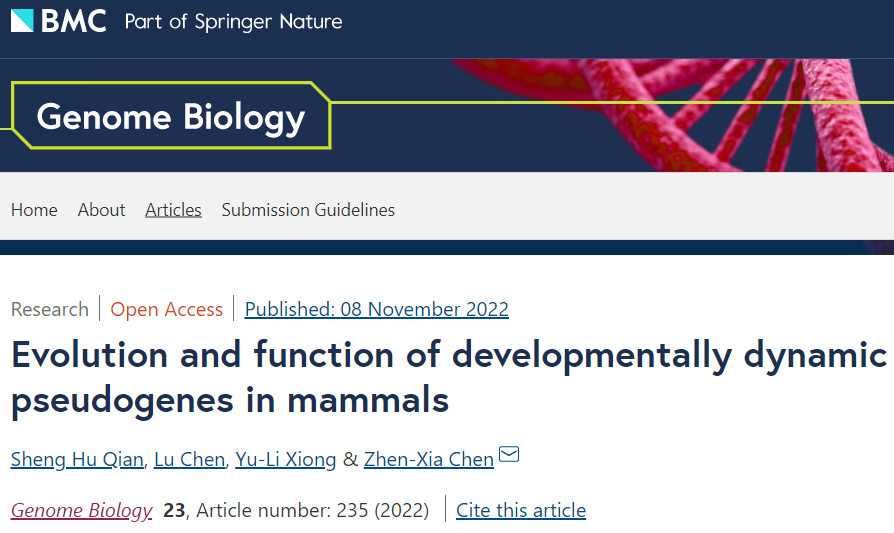Open Submission Guidelines page
This screenshot has width=894, height=533.
point(308,210)
